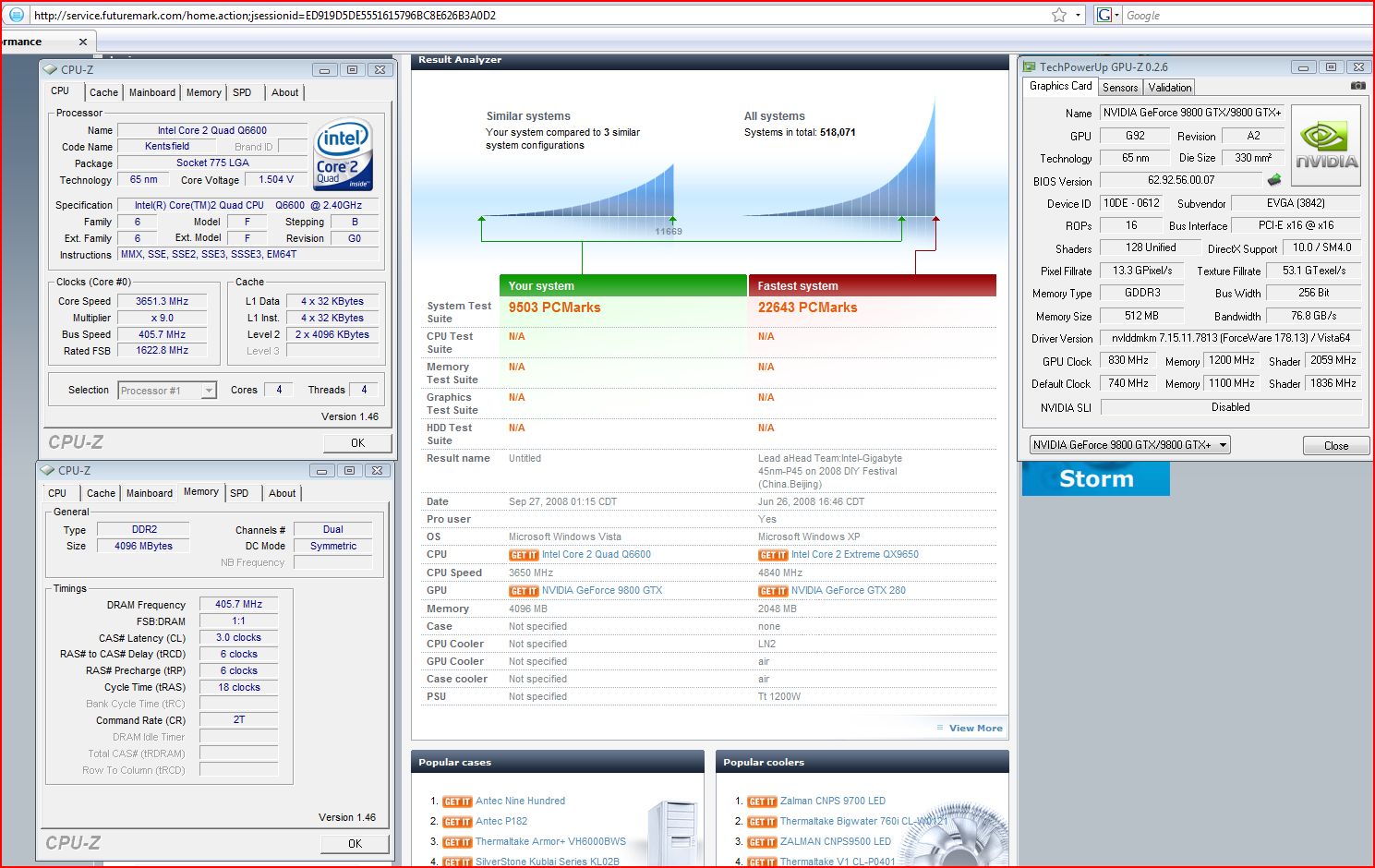Viewport: 1375px width, 868px height.
Task: Click GET IT badge for GeForce 9800 GTX
Action: (524, 591)
